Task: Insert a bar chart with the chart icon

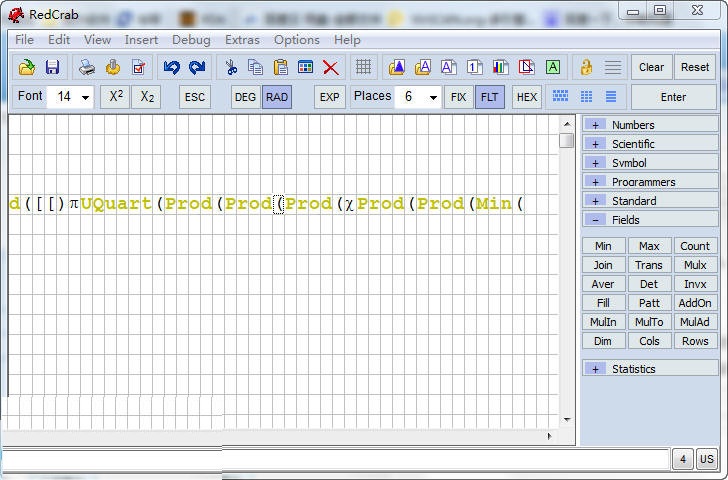Action: pos(500,67)
